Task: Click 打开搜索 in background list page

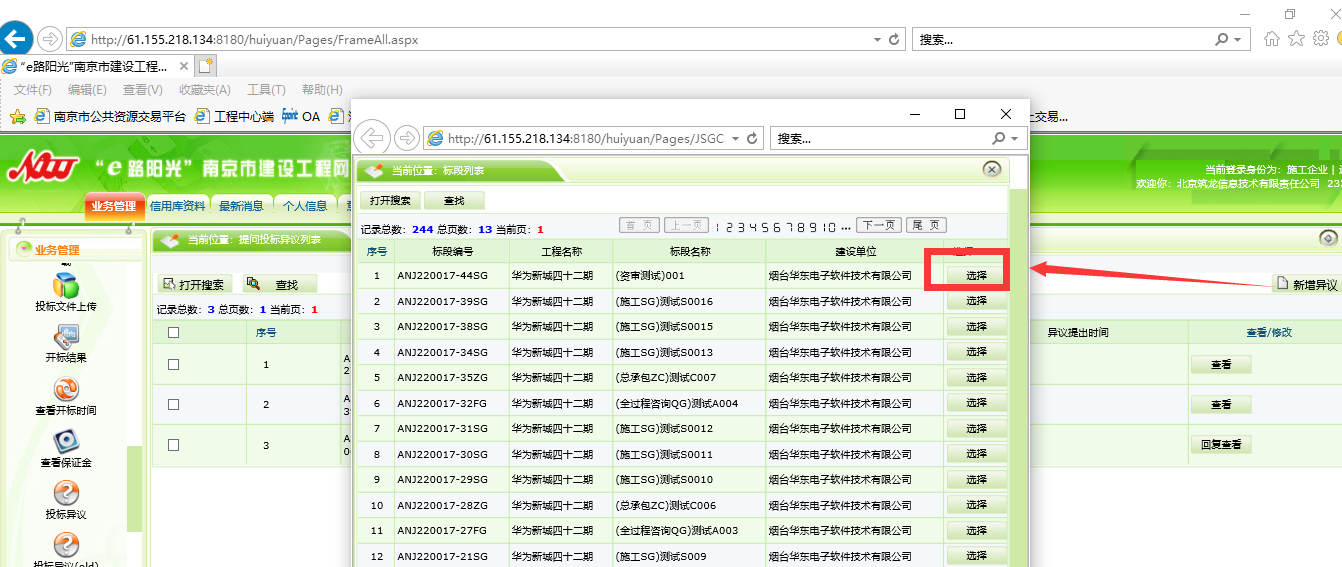Action: tap(196, 285)
